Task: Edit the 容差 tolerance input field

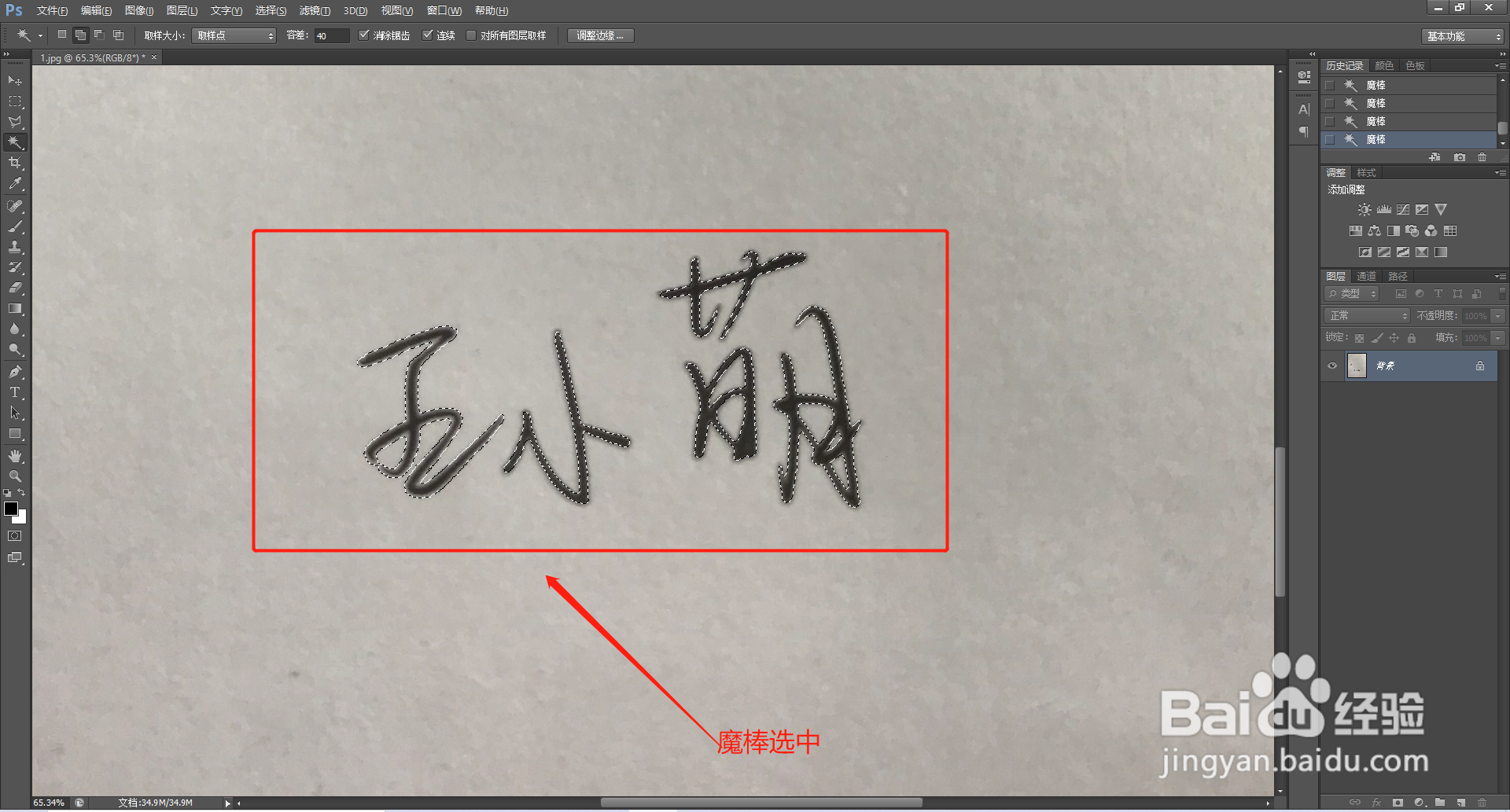Action: click(330, 35)
